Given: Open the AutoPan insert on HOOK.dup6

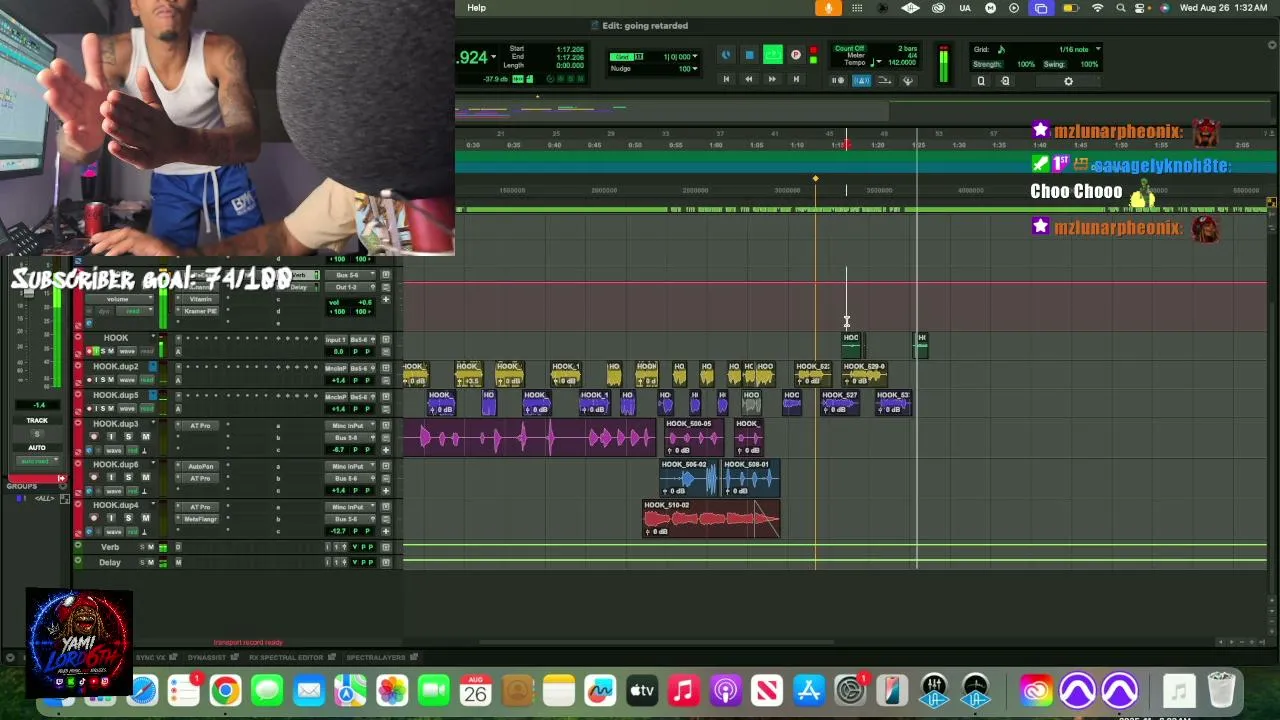Looking at the screenshot, I should [x=201, y=466].
